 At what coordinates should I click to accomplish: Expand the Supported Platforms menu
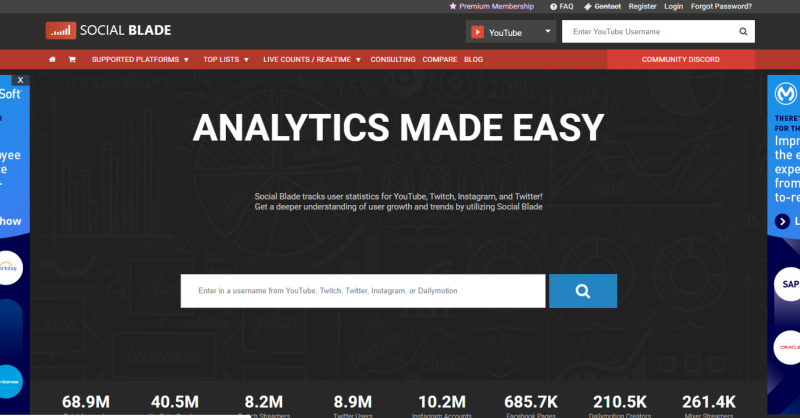click(140, 60)
